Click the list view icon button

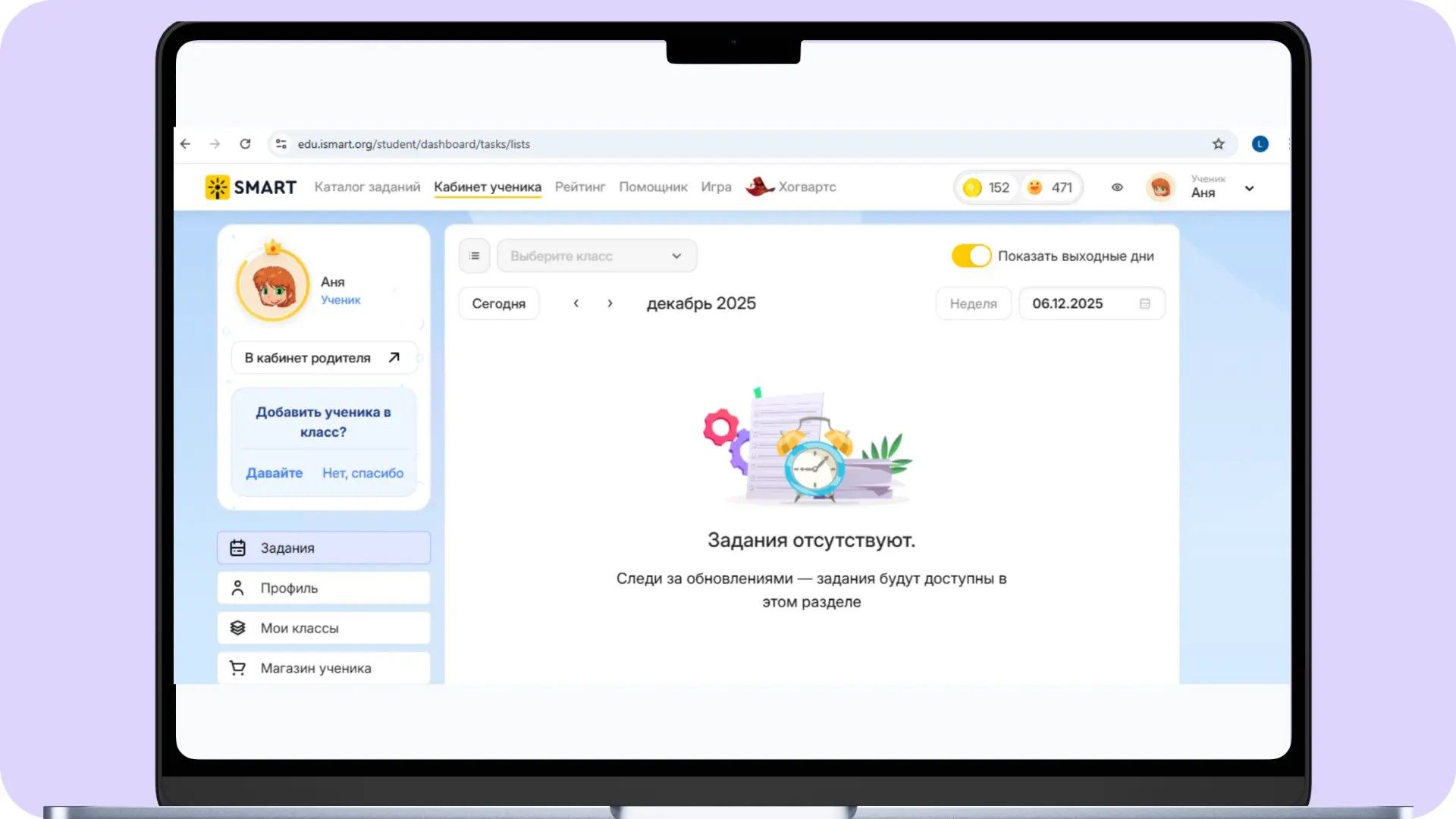pyautogui.click(x=474, y=256)
